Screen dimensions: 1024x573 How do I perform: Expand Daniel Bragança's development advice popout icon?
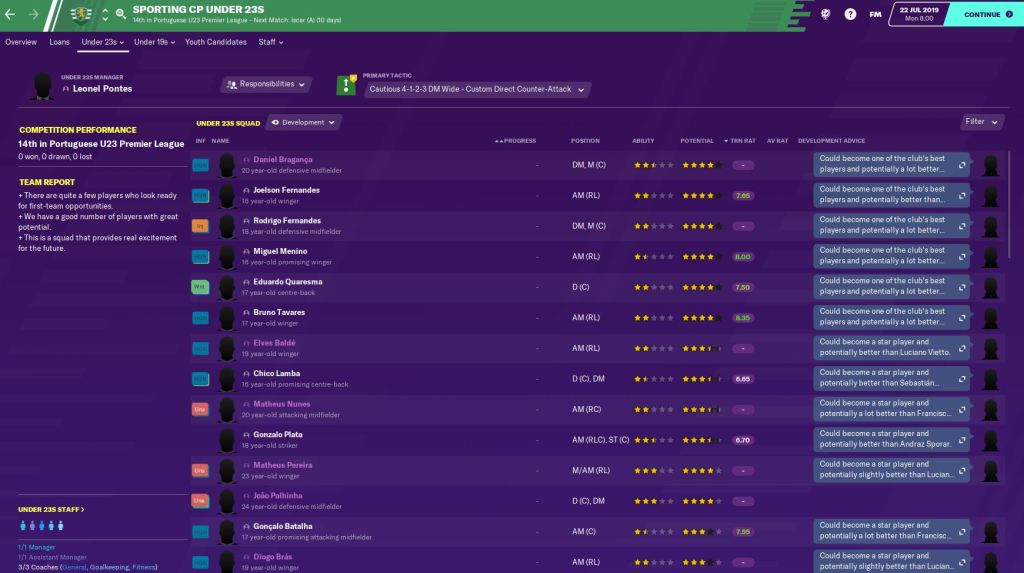point(962,164)
